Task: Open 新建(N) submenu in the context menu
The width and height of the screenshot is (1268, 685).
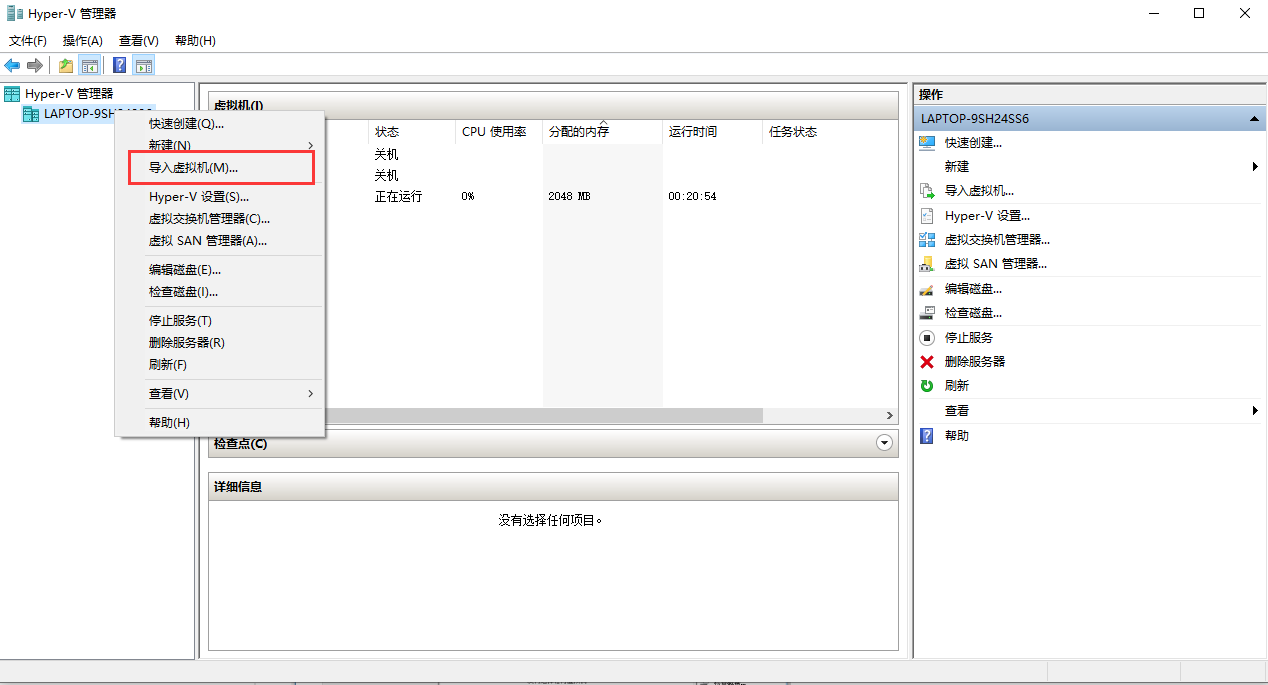Action: (x=220, y=145)
